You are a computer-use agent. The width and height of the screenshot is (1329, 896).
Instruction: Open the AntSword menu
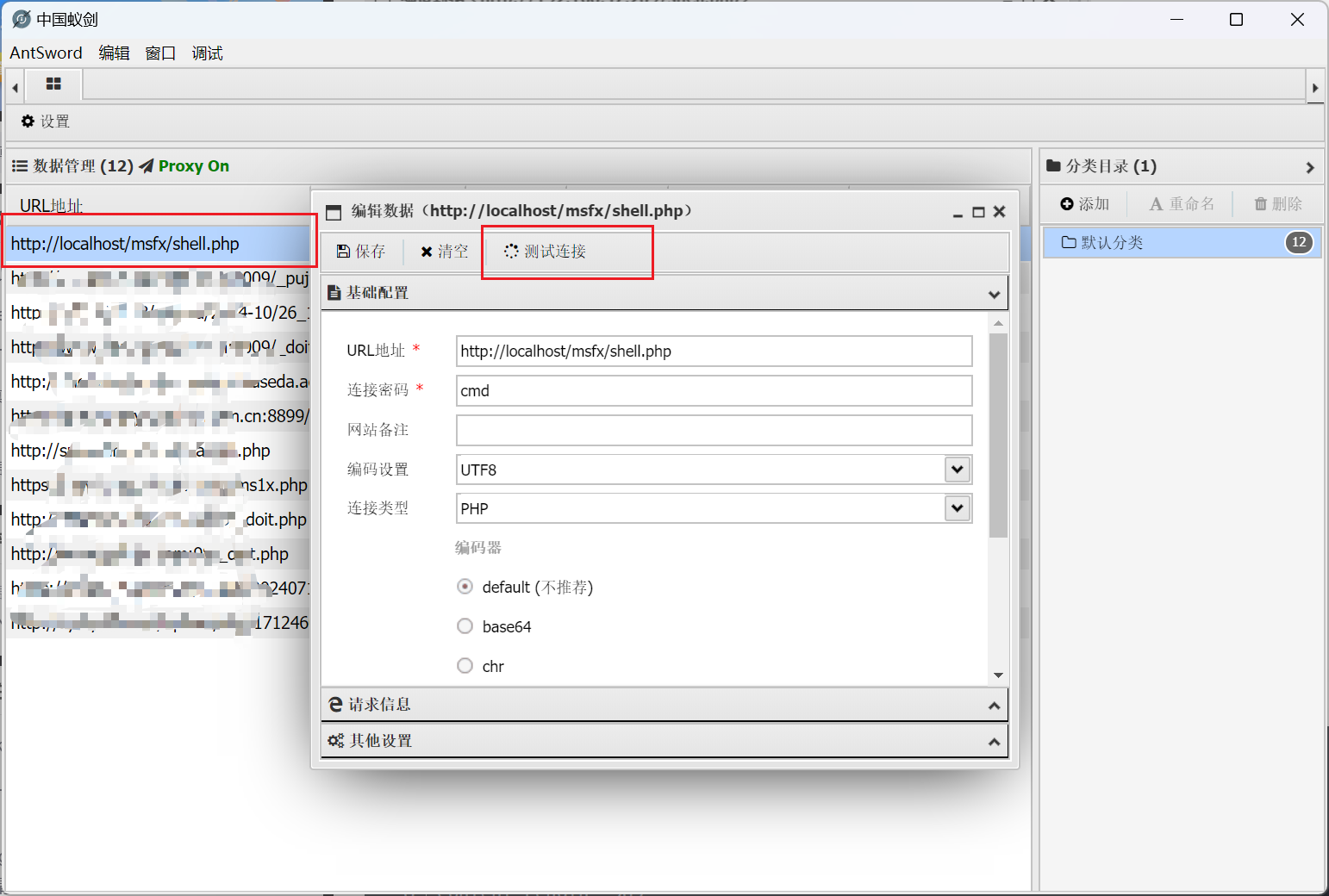(46, 53)
